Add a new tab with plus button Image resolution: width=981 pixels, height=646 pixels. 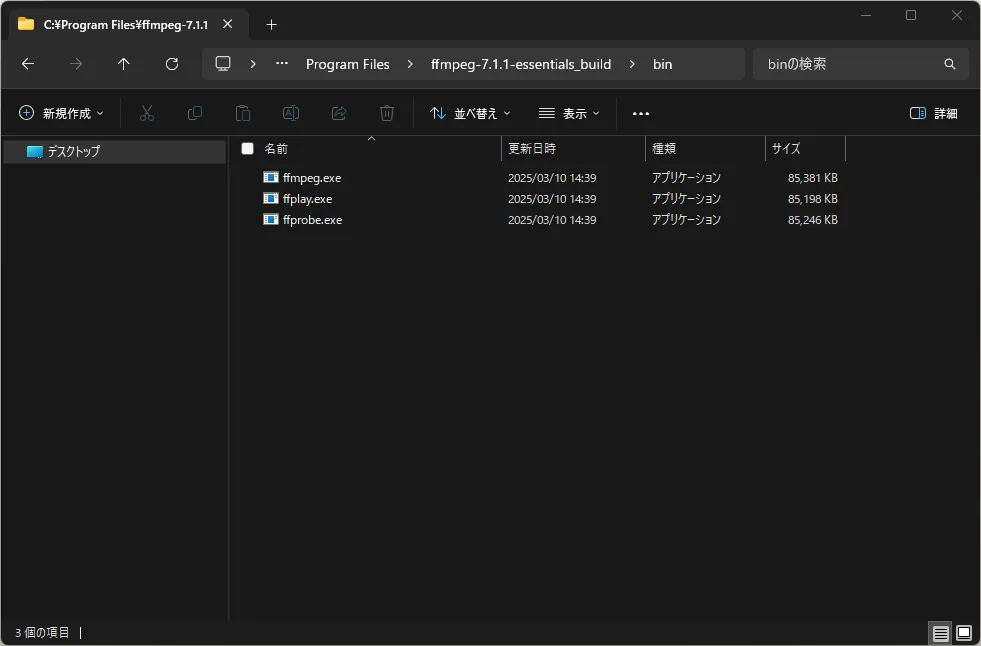coord(271,24)
